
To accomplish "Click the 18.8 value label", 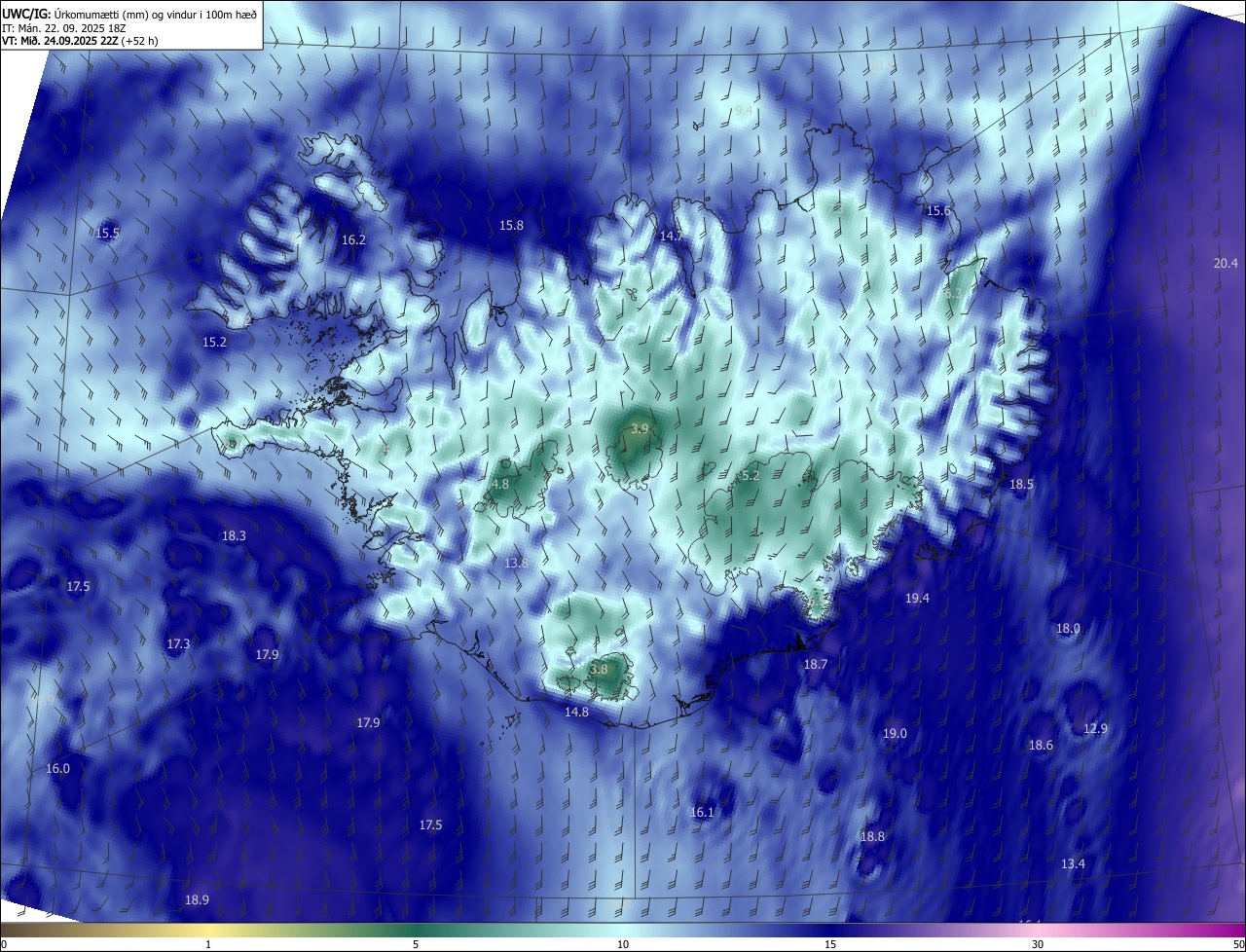I will coord(872,837).
